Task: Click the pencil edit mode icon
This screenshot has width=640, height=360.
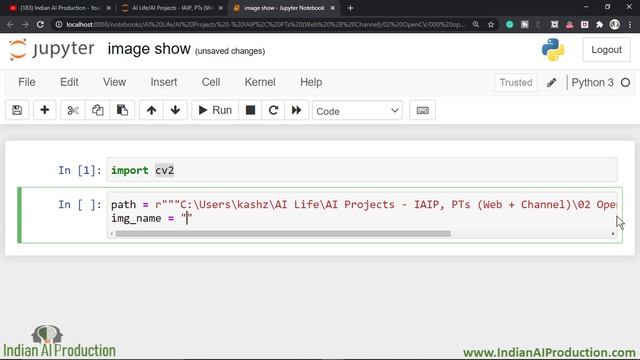Action: (x=551, y=82)
